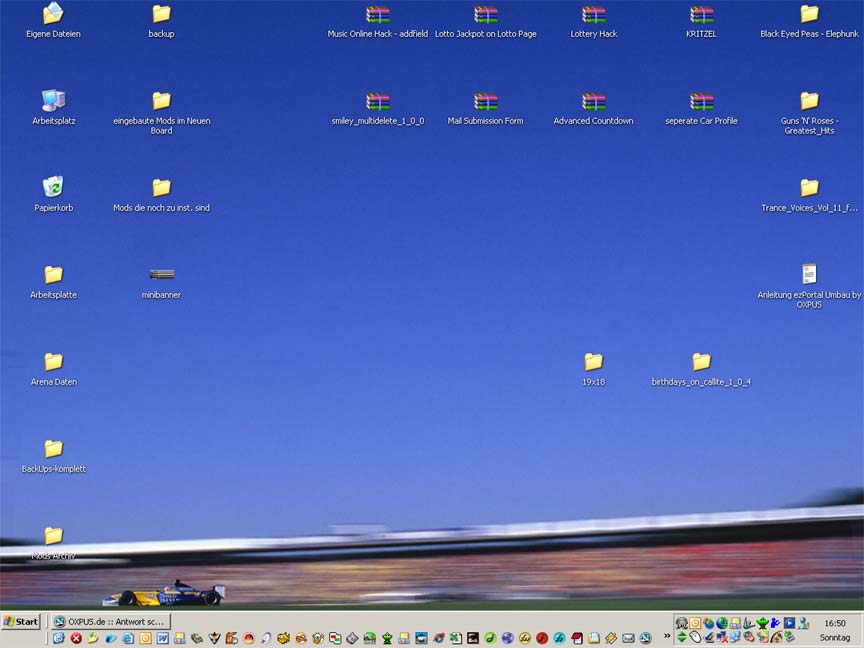
Task: Select the Lottery Hack RAR archive
Action: (x=593, y=15)
